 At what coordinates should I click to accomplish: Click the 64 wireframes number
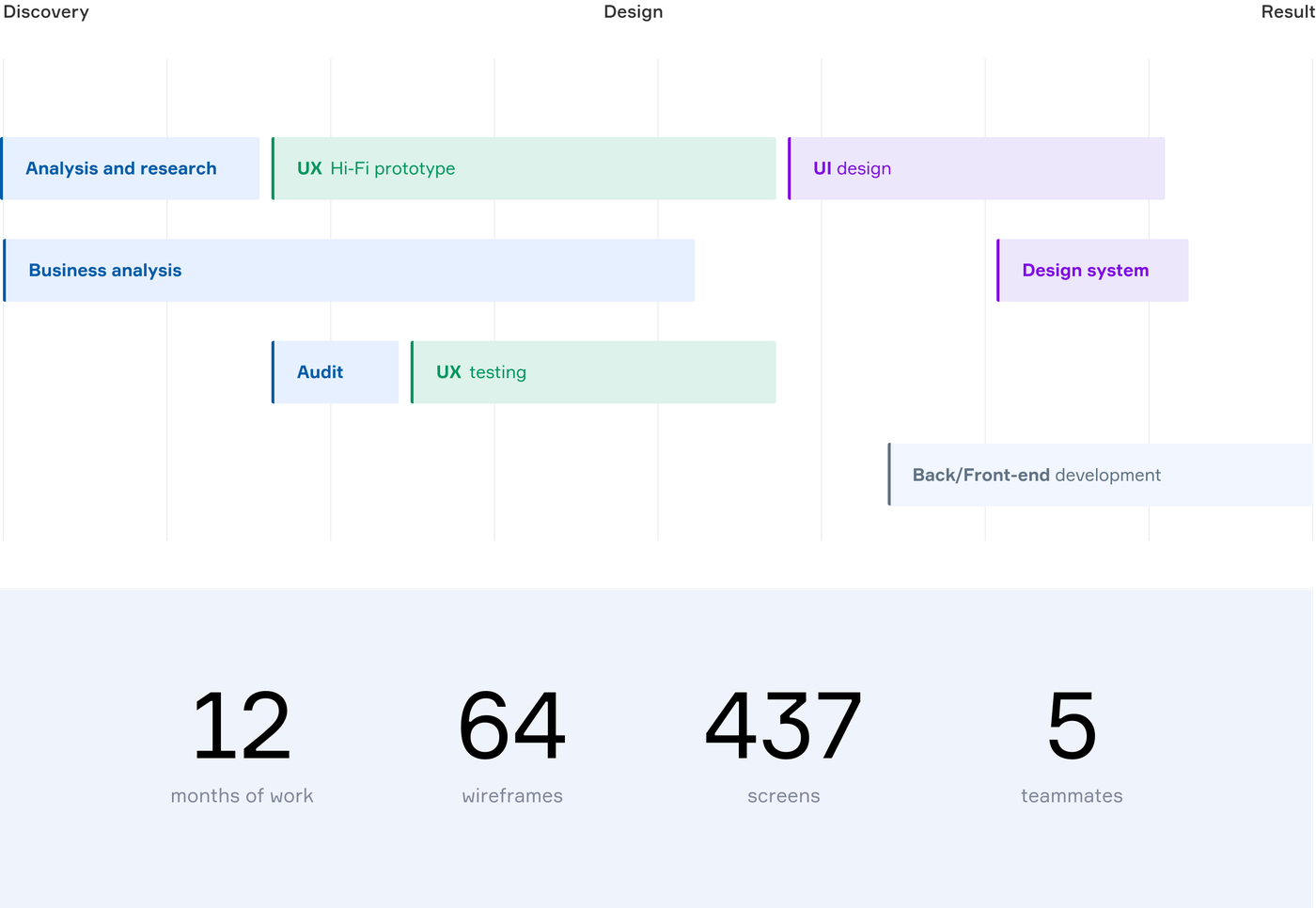click(512, 727)
